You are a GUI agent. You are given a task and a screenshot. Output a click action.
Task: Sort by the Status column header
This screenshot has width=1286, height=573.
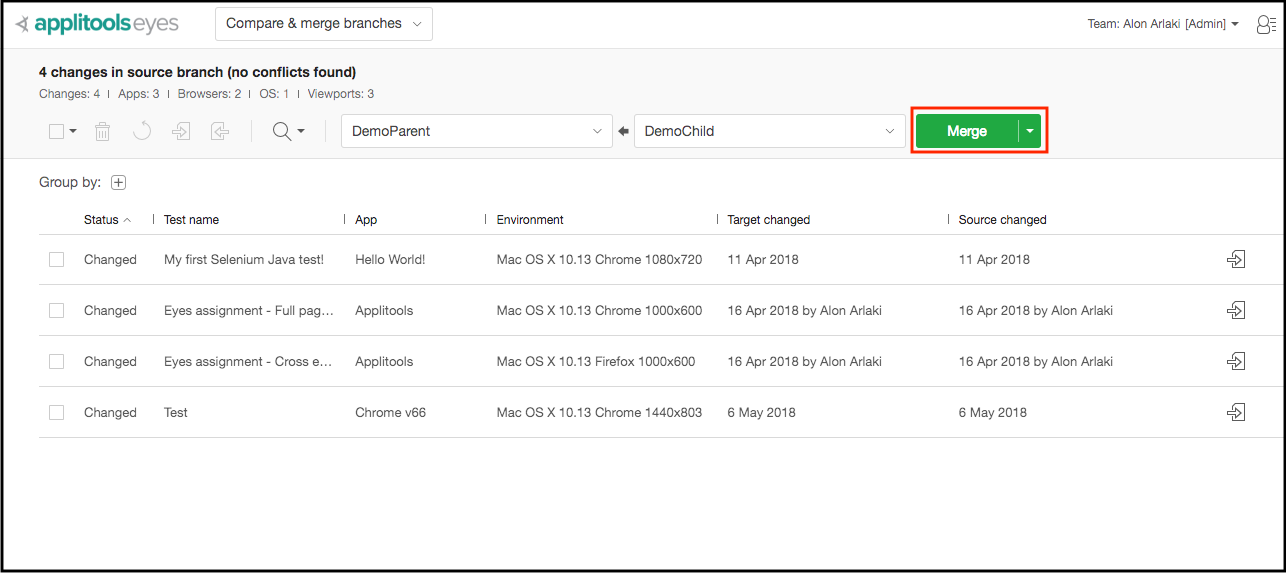[x=102, y=219]
